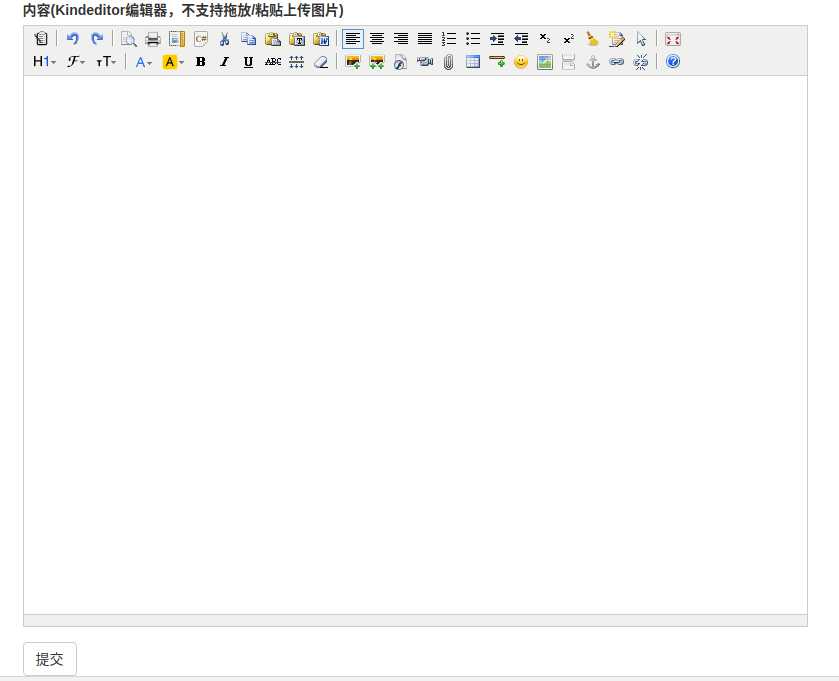
Task: Paste as plain text
Action: coord(296,39)
